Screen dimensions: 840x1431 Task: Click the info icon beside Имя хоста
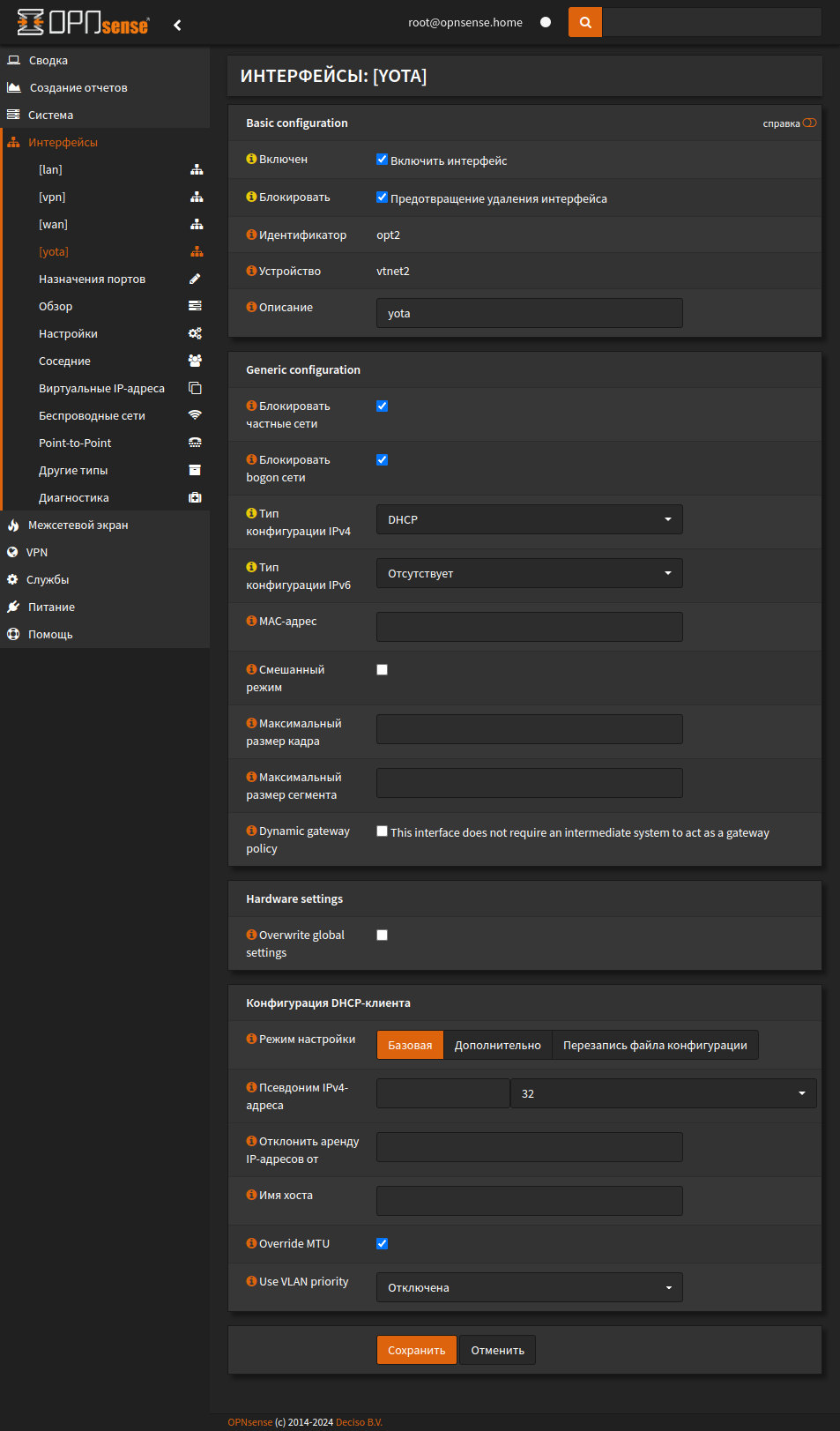[x=251, y=1195]
